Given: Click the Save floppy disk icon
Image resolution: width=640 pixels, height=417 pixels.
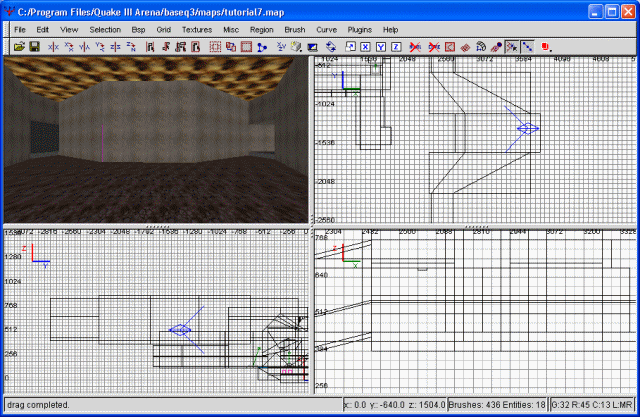Looking at the screenshot, I should point(35,47).
